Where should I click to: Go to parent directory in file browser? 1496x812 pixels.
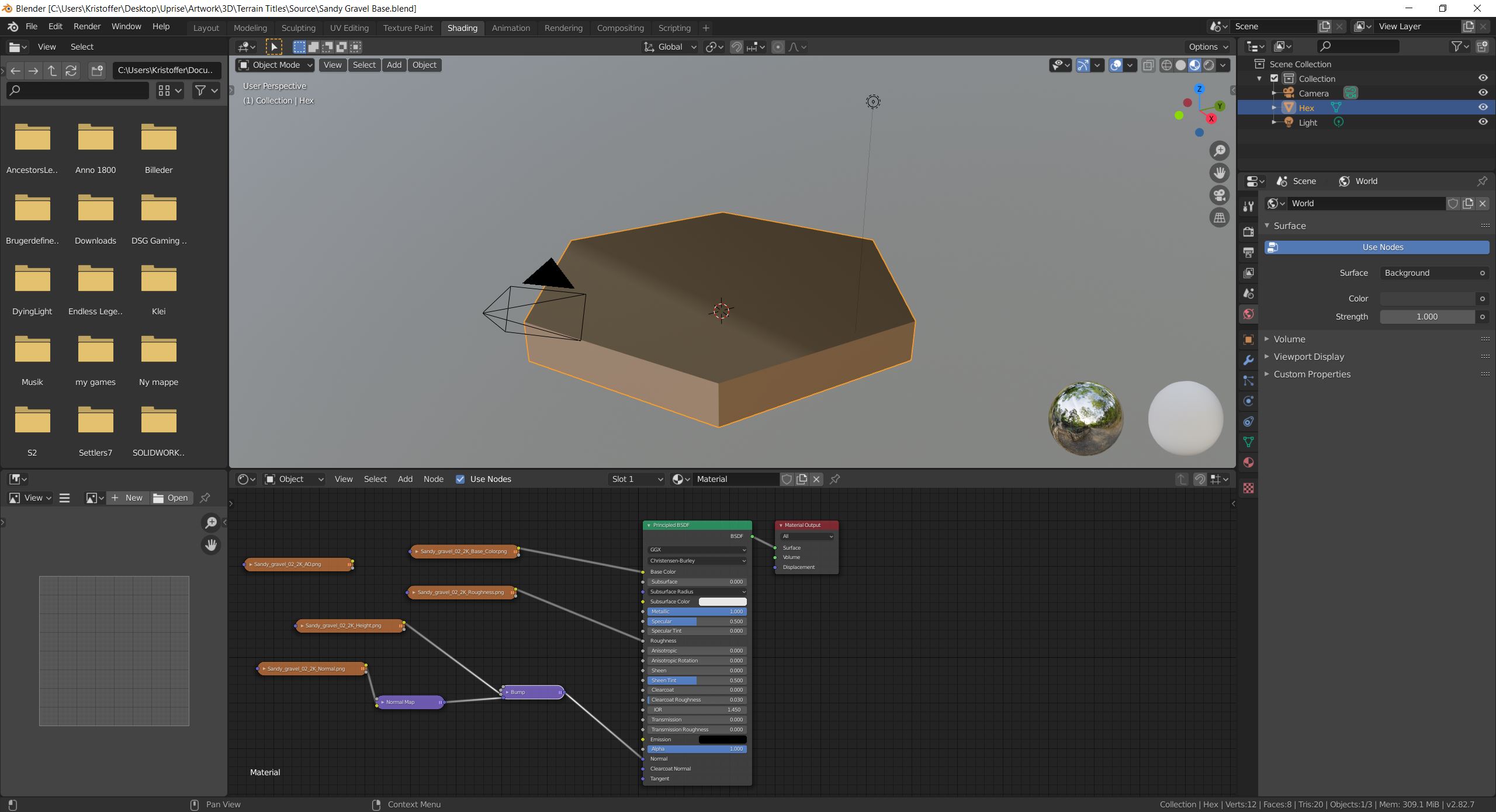(x=52, y=71)
